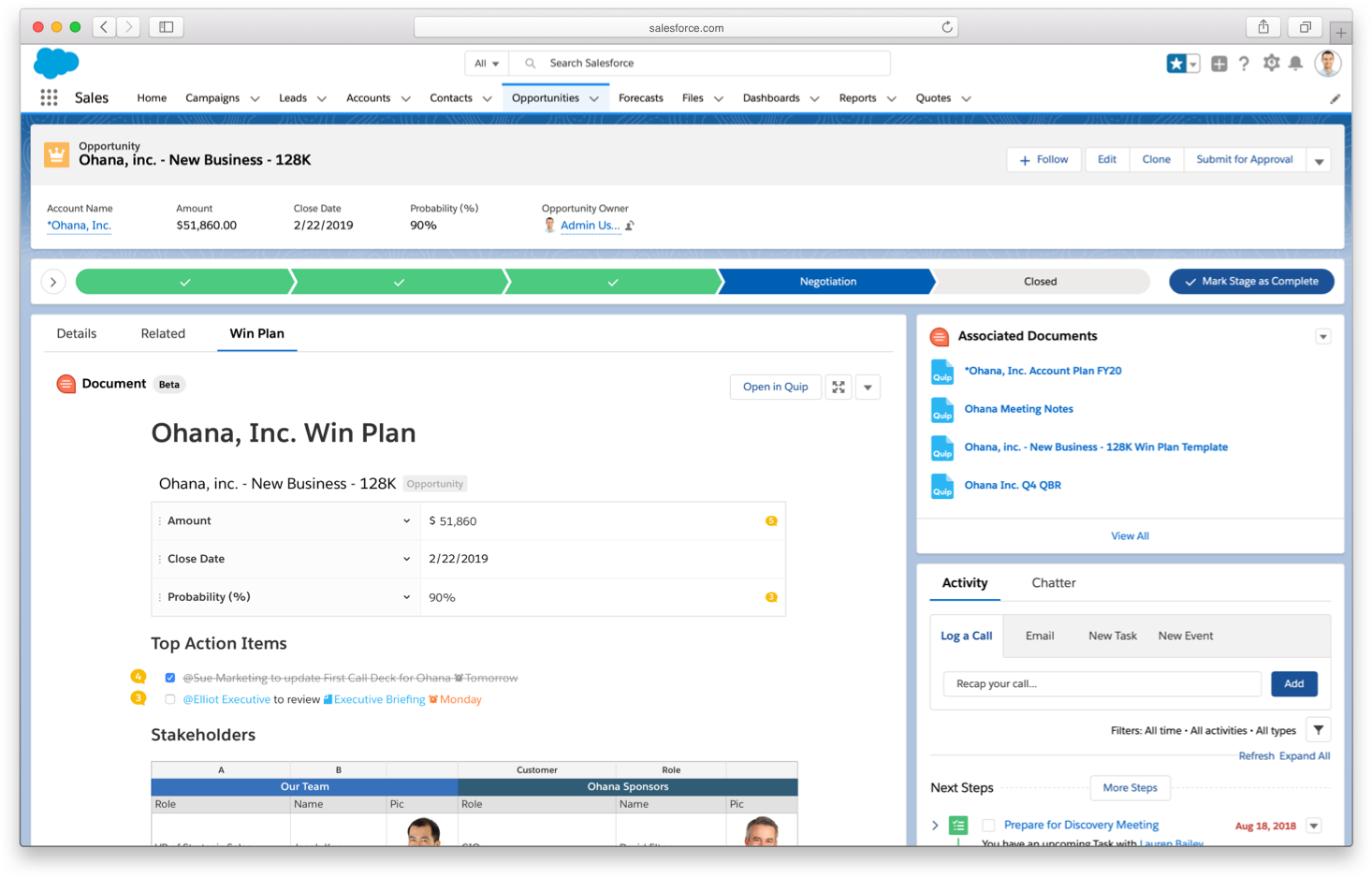Click the notifications bell icon
The image size is (1372, 878).
click(1295, 63)
